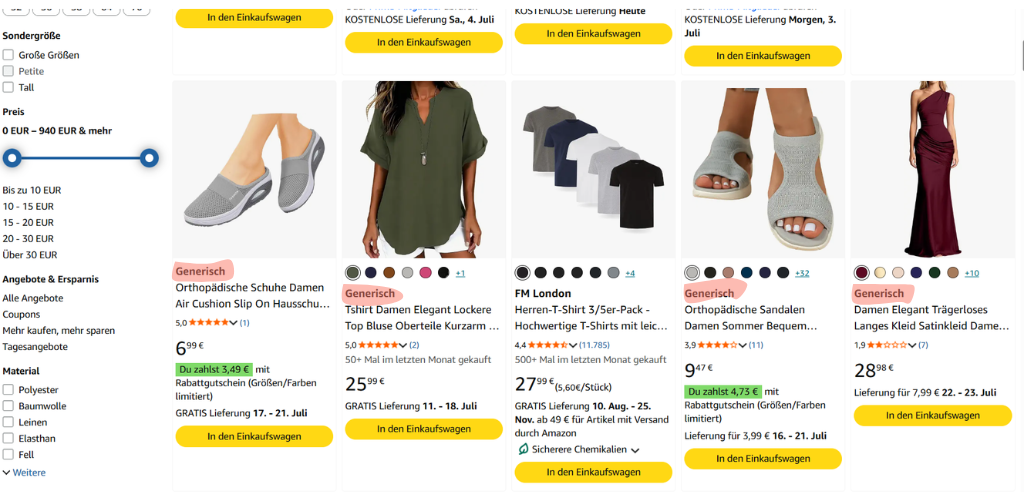The height and width of the screenshot is (492, 1024).
Task: Check the Polyester material filter
Action: (x=8, y=389)
